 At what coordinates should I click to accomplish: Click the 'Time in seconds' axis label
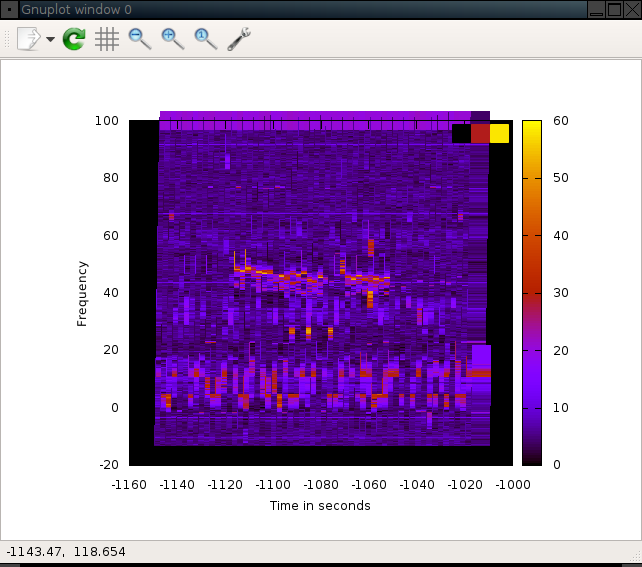coord(320,506)
